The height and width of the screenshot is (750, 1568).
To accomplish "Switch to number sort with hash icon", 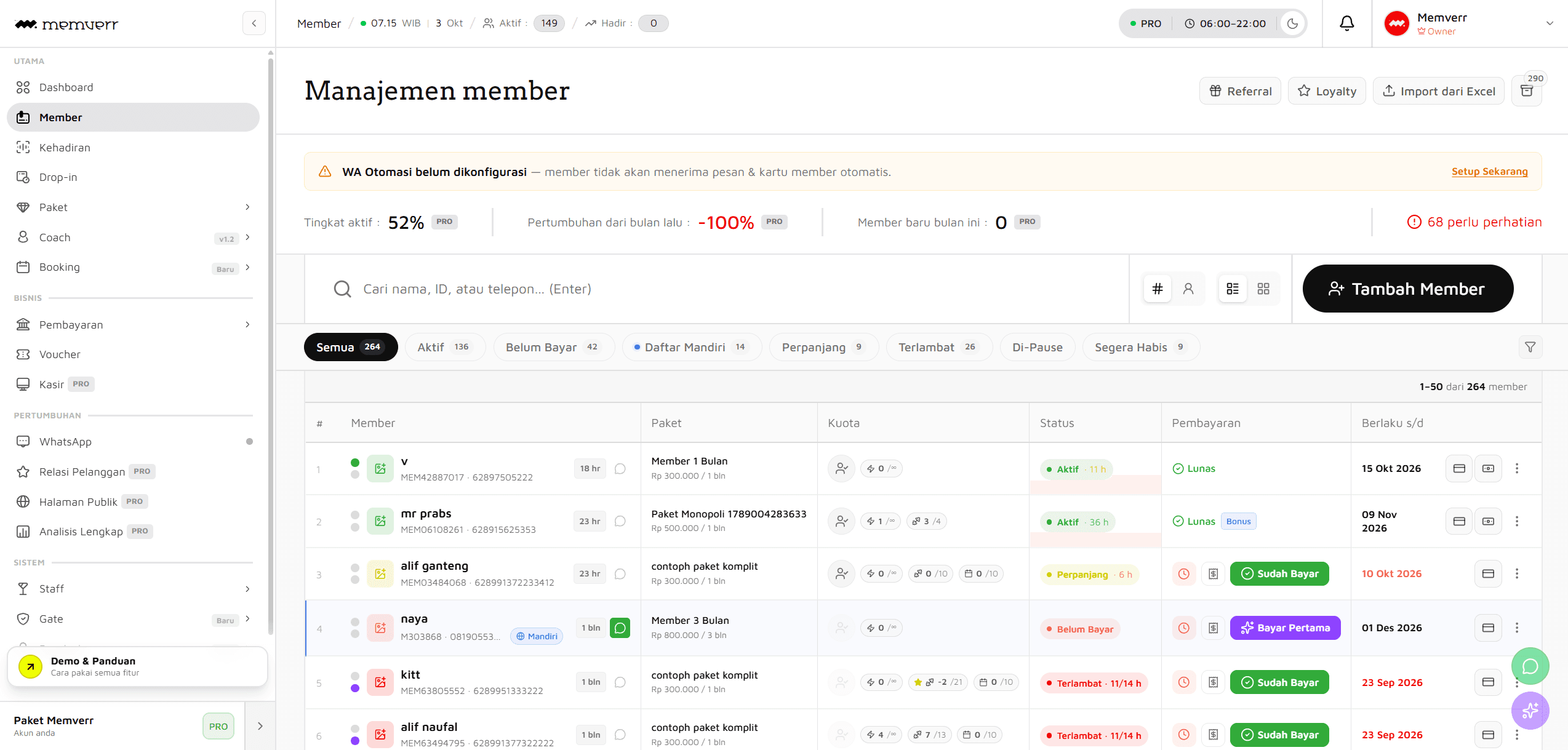I will point(1158,289).
